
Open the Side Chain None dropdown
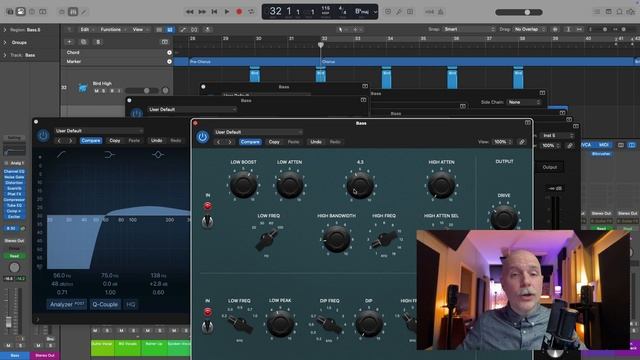tap(524, 102)
